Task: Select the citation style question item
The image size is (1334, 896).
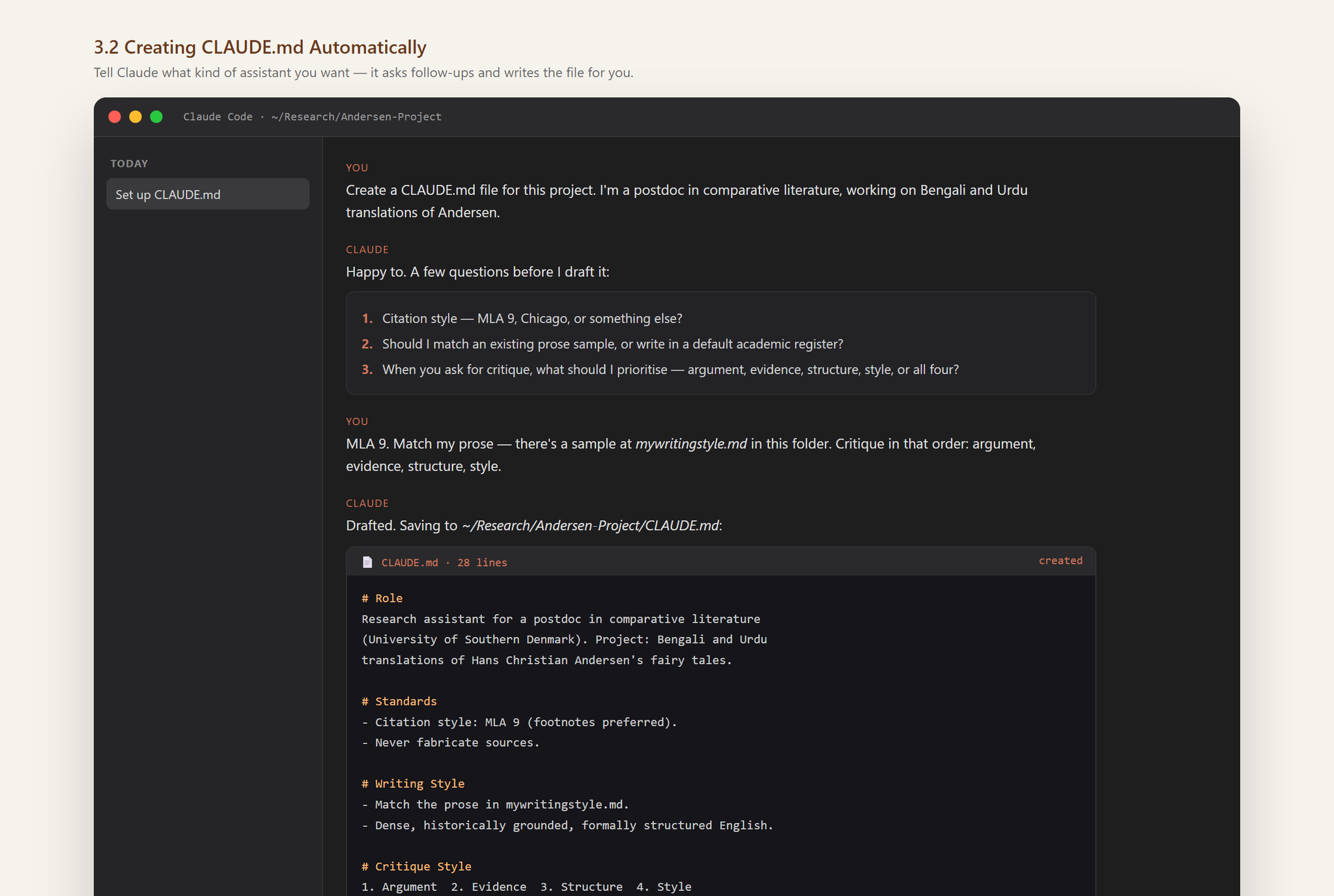Action: pos(522,318)
